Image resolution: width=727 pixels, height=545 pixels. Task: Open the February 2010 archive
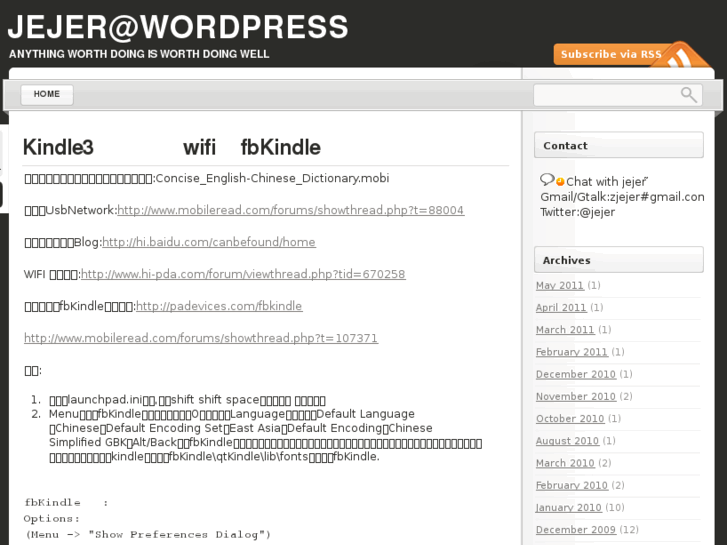[x=572, y=486]
